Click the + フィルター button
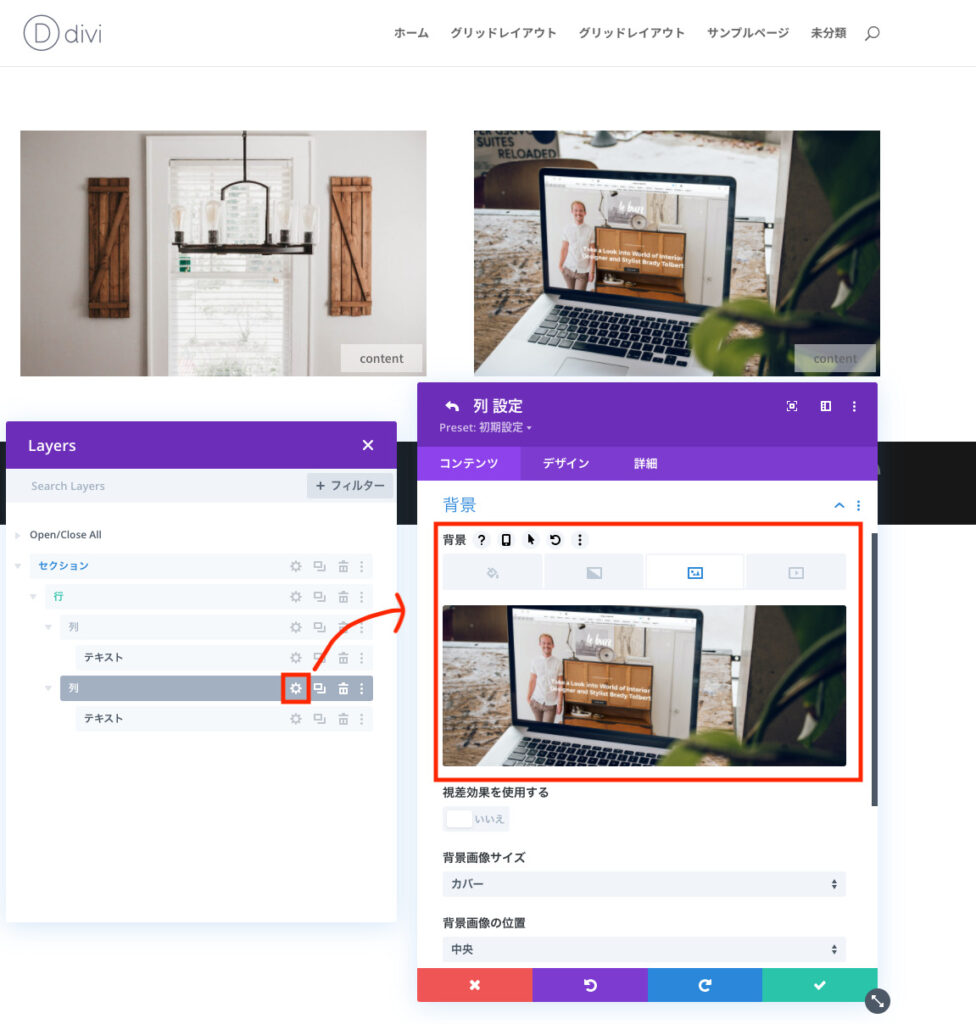976x1024 pixels. [350, 486]
